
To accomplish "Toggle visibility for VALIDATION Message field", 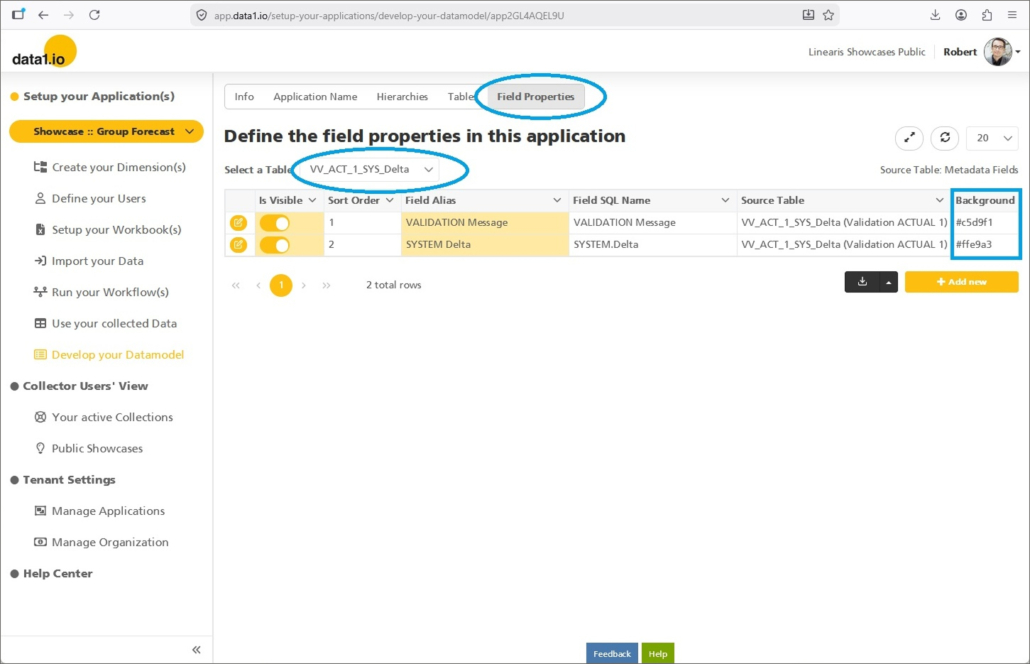I will point(274,223).
